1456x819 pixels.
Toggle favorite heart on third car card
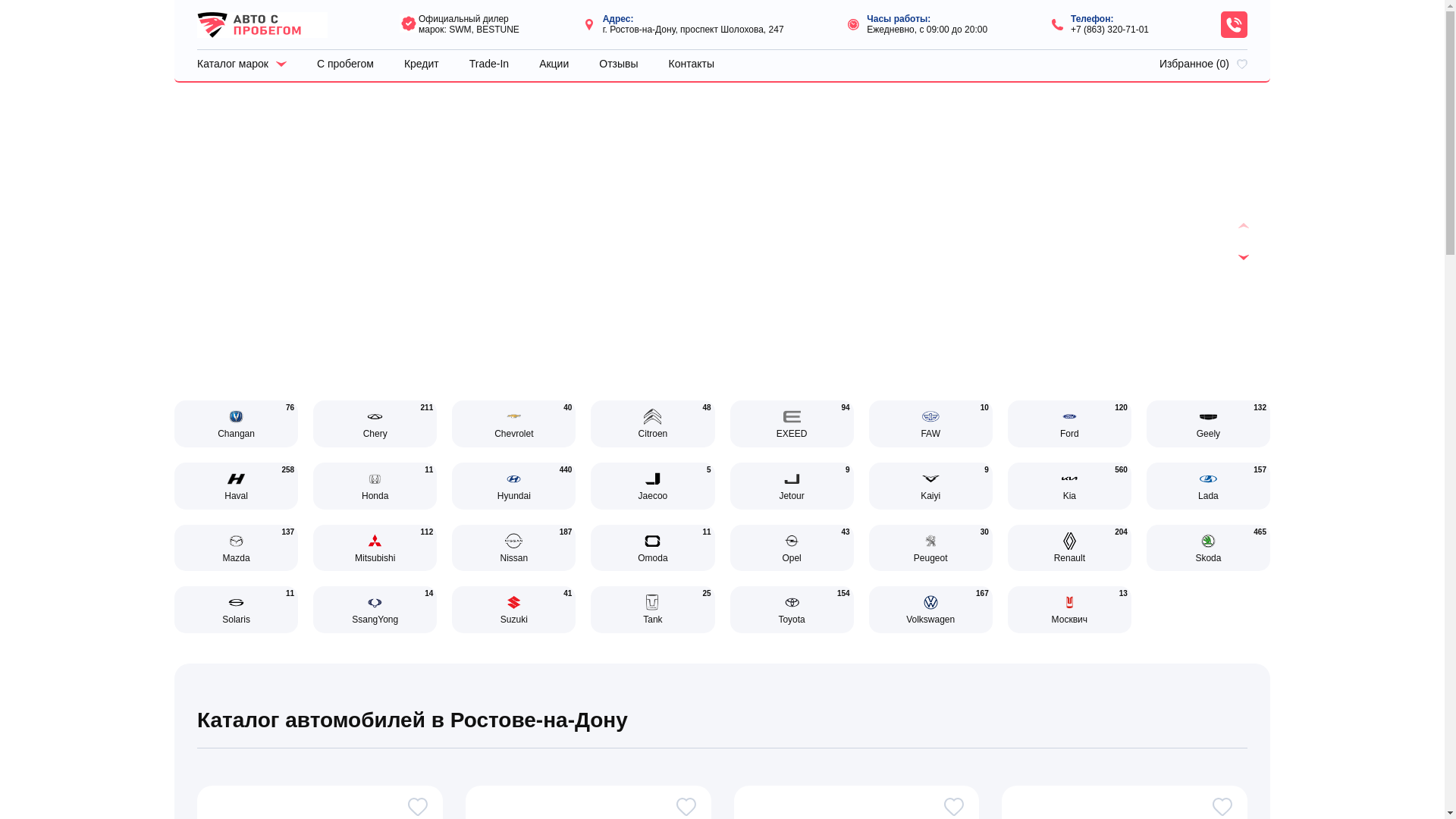[x=954, y=807]
